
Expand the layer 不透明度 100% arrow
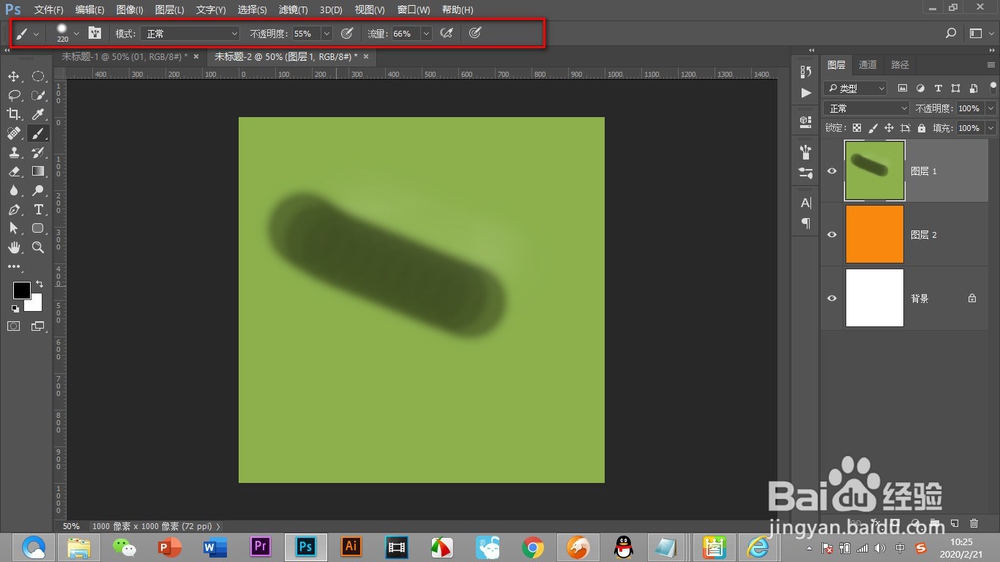[990, 108]
